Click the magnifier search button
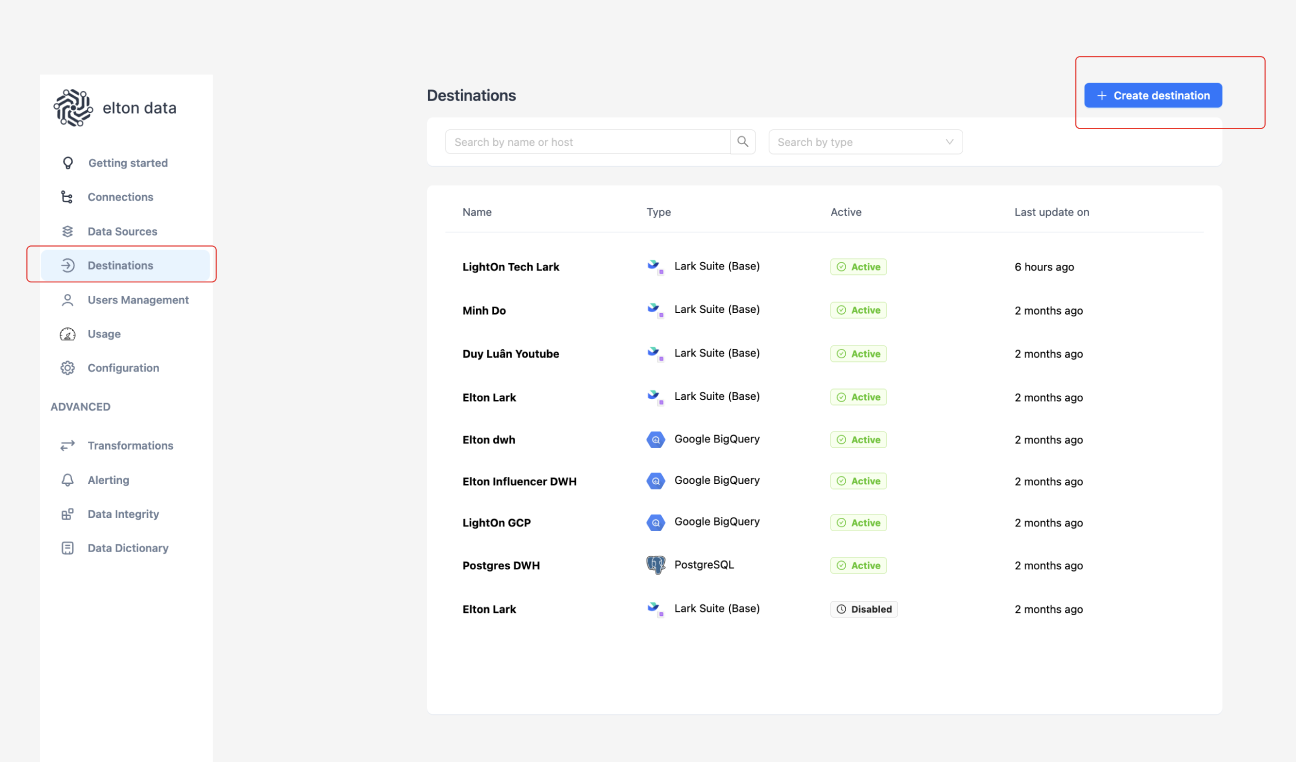1296x762 pixels. point(743,142)
